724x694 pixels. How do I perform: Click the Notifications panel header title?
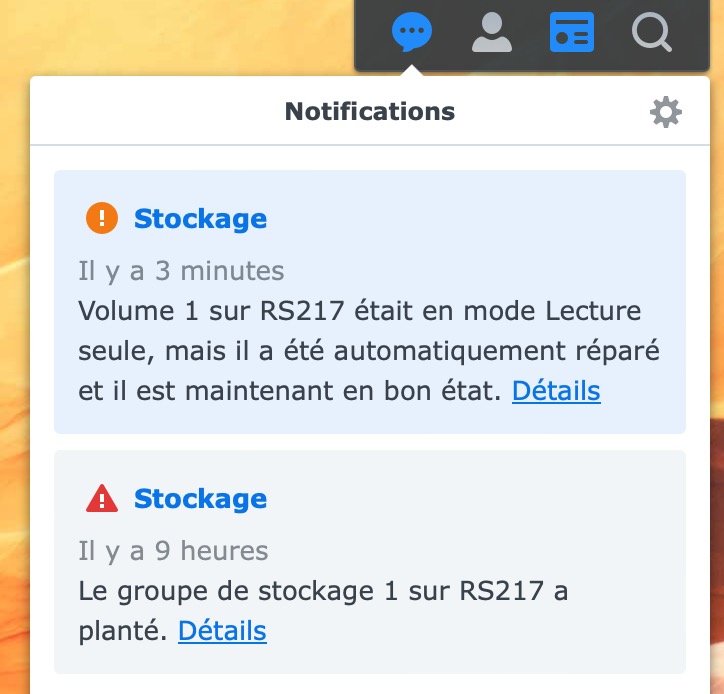(370, 111)
